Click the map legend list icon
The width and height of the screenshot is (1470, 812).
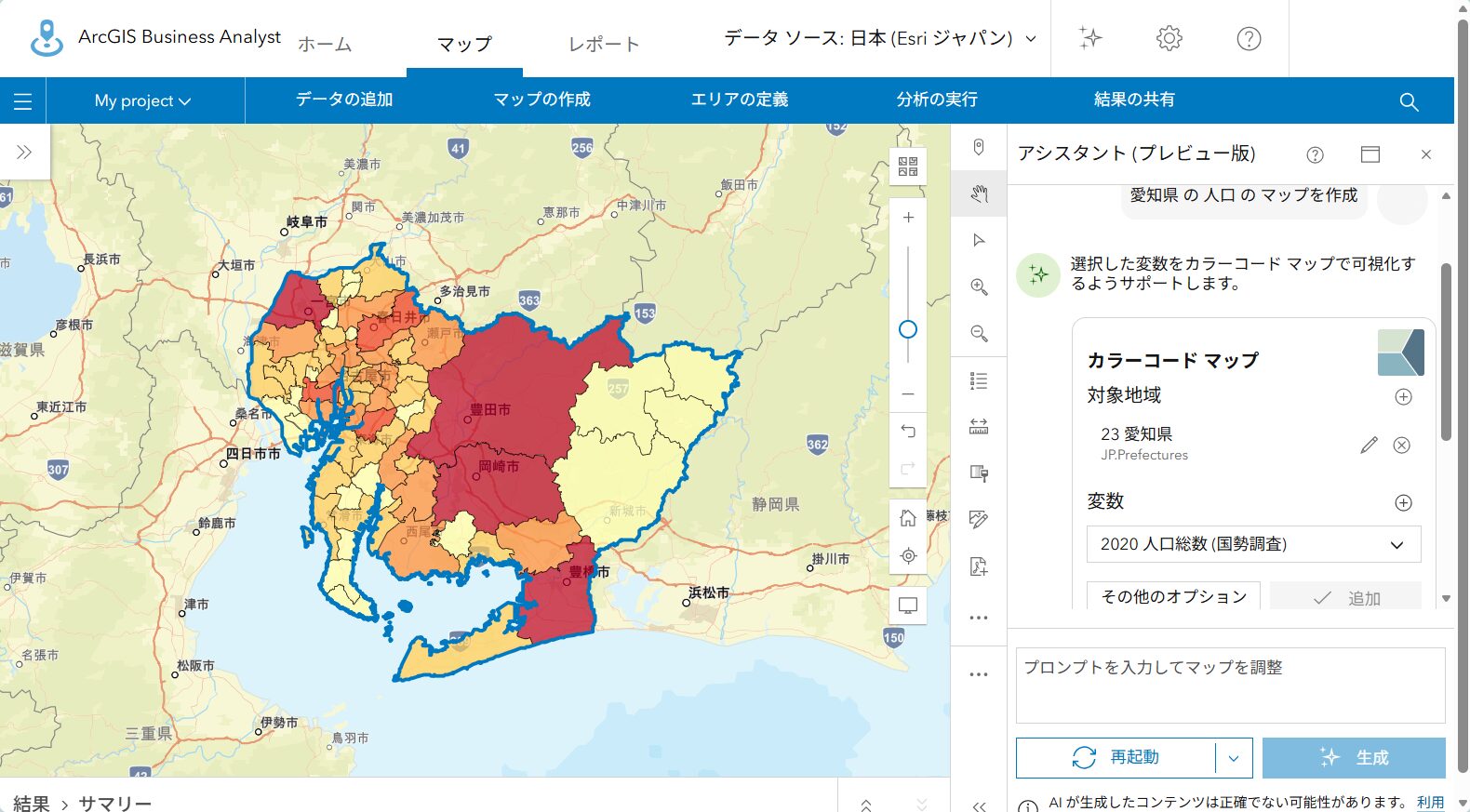point(979,380)
